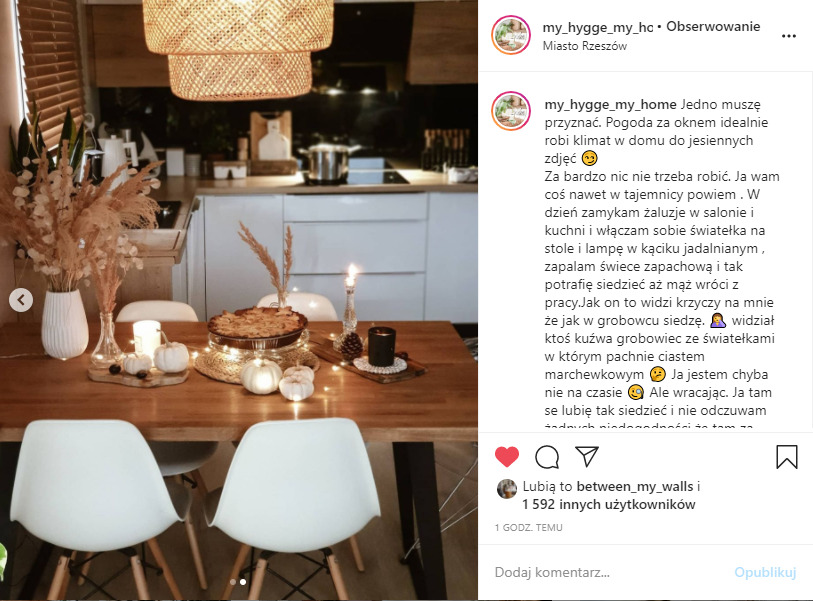Click Opublikuj to post comment

(765, 572)
